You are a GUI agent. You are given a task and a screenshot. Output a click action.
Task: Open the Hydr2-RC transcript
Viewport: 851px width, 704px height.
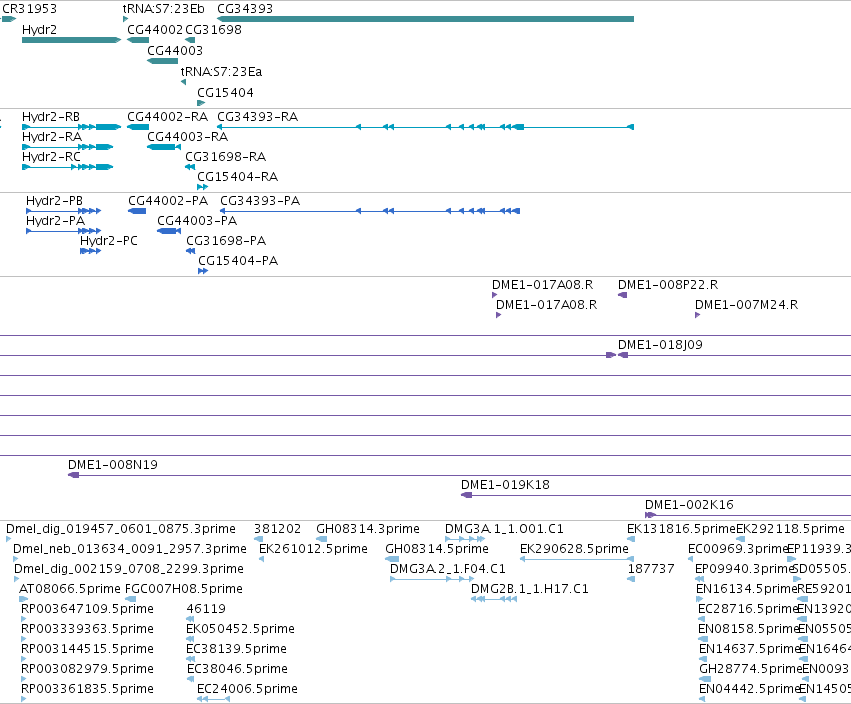(67, 167)
